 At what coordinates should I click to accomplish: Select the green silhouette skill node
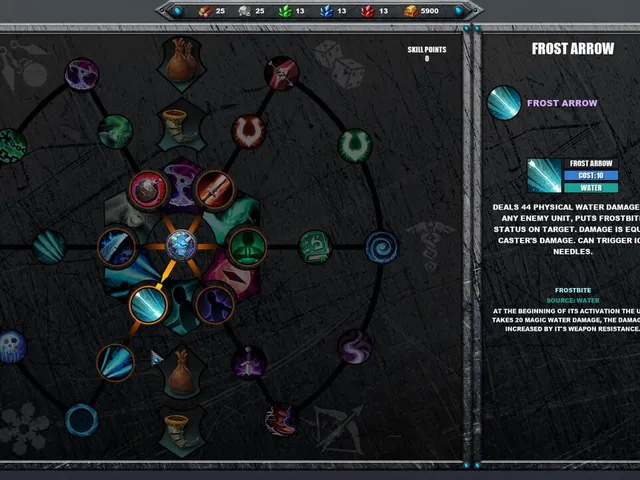click(x=247, y=247)
